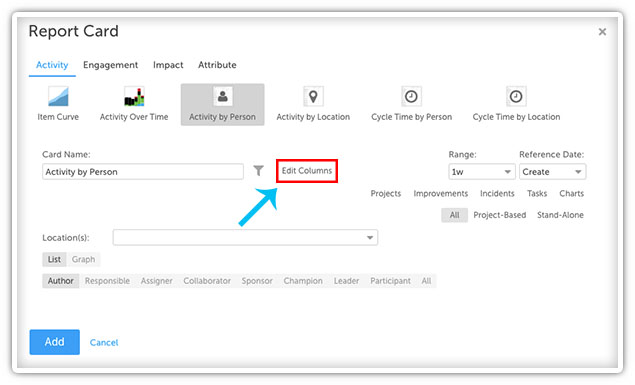Open the Range dropdown
This screenshot has width=635, height=385.
click(x=482, y=172)
